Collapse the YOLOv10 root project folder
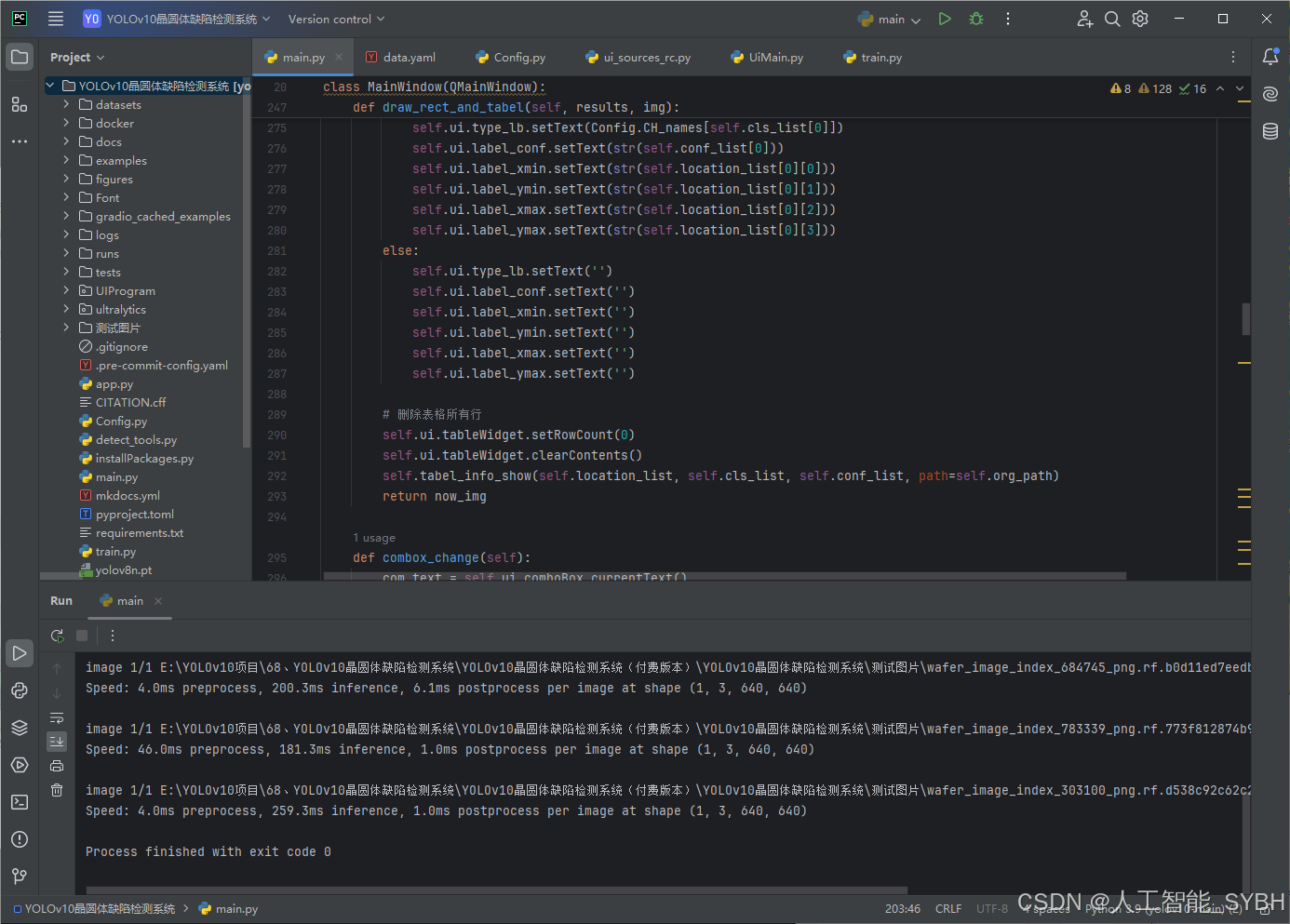 point(50,86)
